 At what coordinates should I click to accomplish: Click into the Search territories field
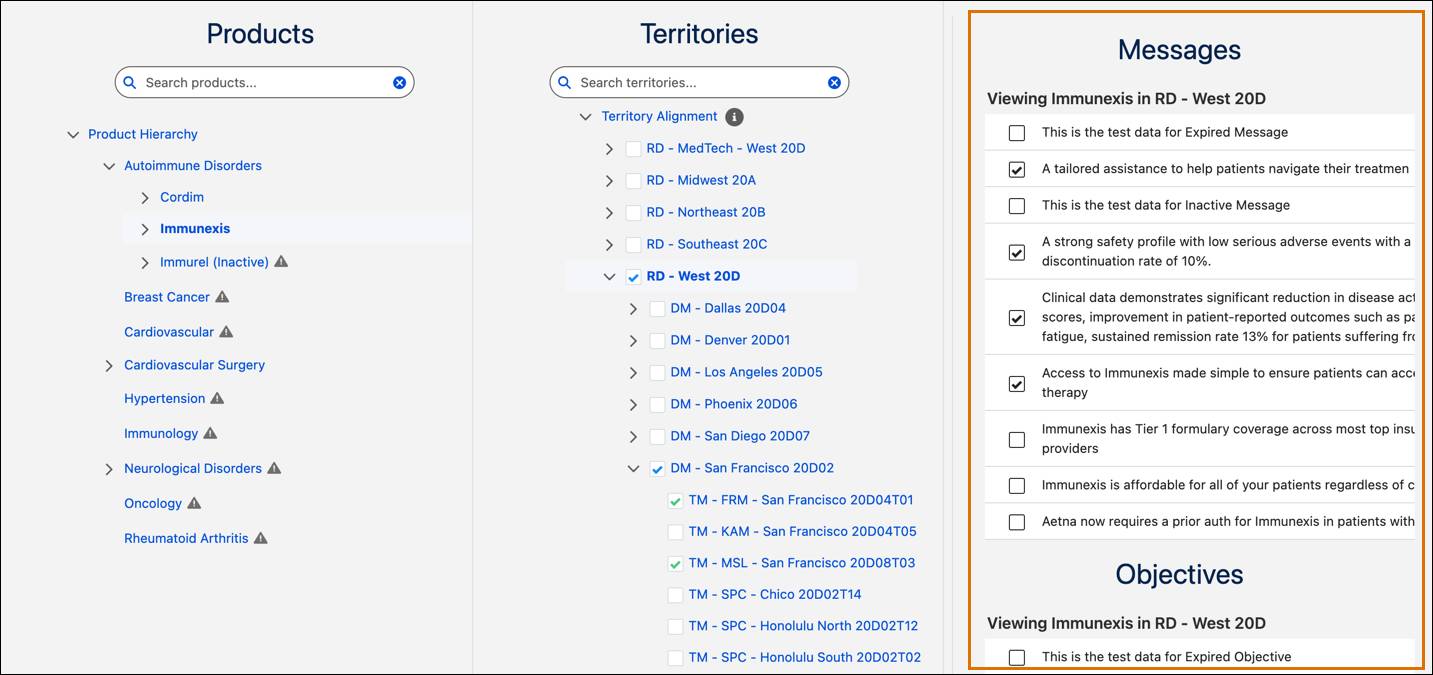699,83
